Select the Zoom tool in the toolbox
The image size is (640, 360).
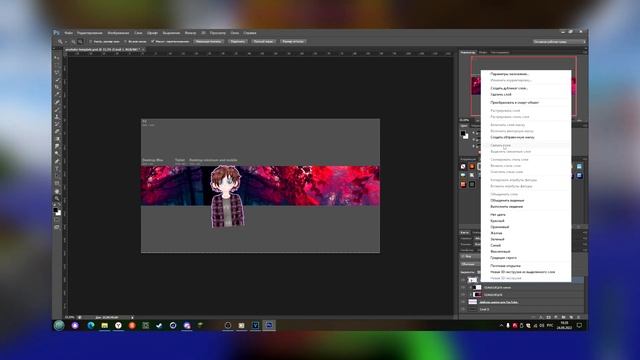click(57, 198)
